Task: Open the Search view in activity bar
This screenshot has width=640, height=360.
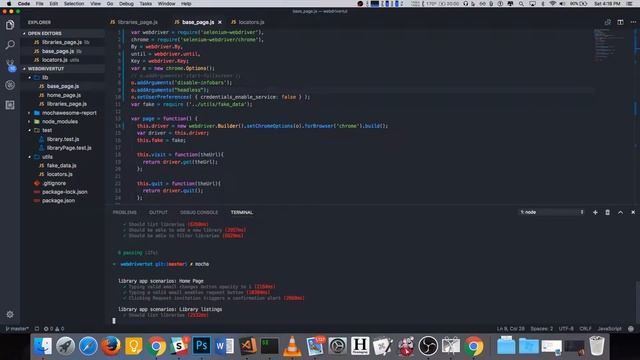Action: 10,44
